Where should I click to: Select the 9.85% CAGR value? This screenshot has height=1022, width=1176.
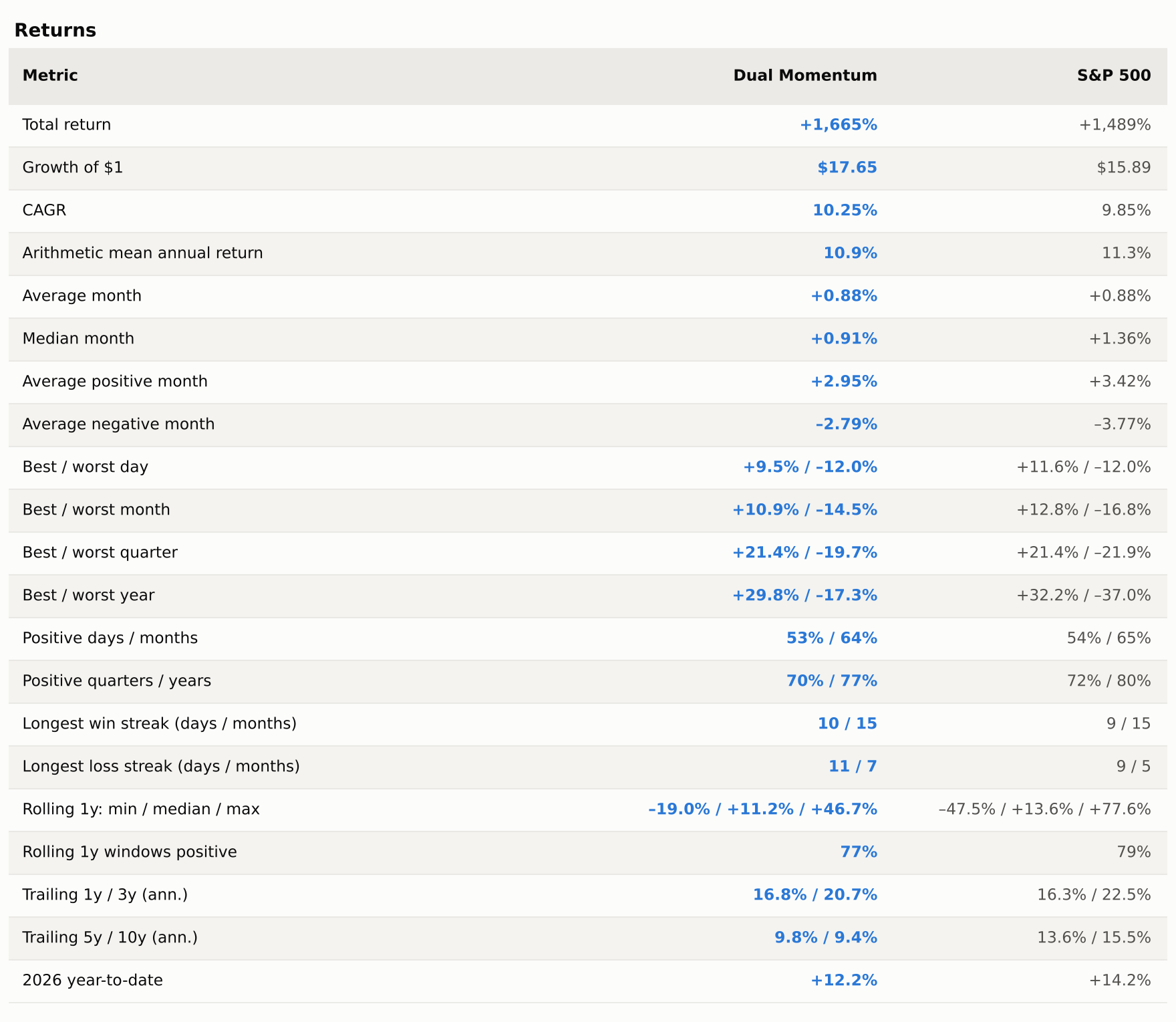1127,211
